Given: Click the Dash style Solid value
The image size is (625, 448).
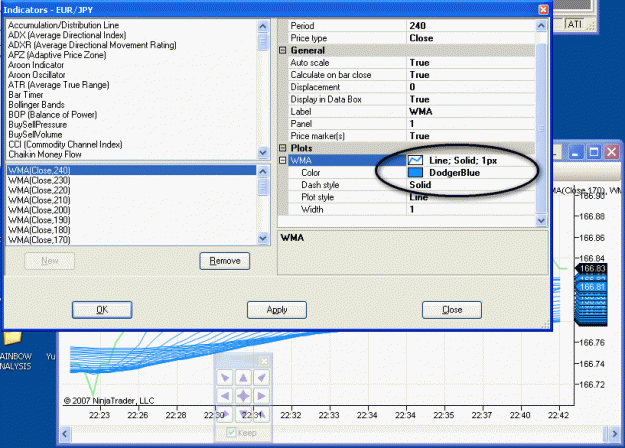Looking at the screenshot, I should click(471, 185).
